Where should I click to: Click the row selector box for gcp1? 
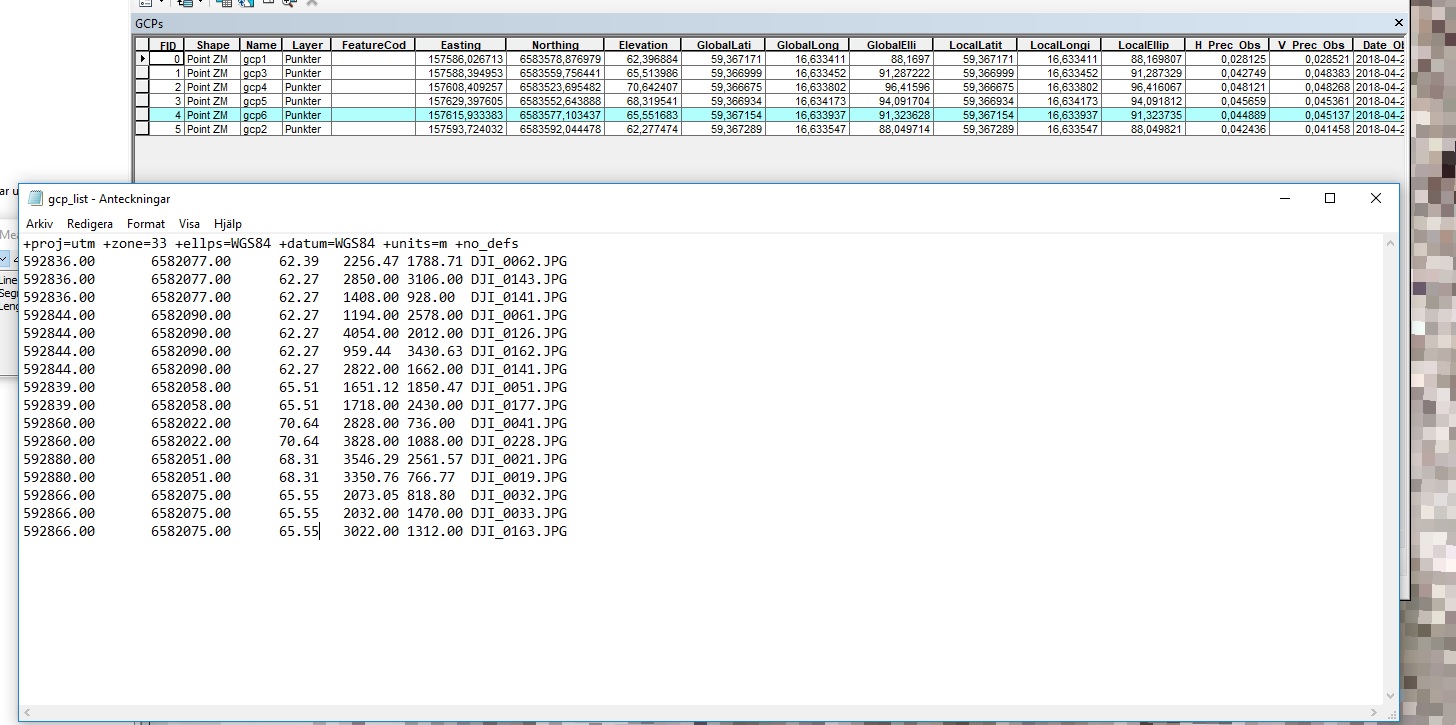[142, 59]
